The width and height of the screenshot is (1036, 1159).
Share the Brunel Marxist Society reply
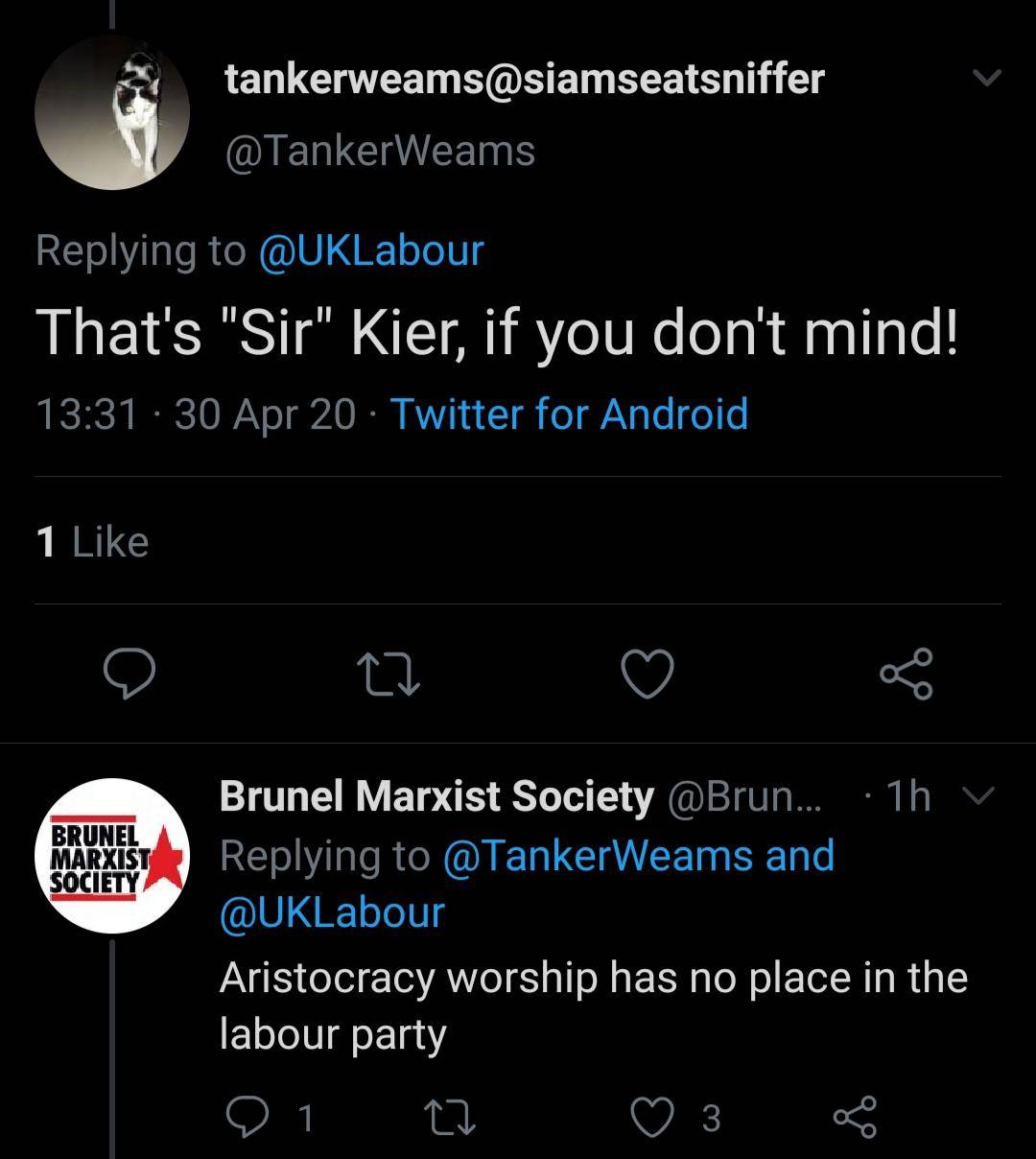pos(854,1116)
